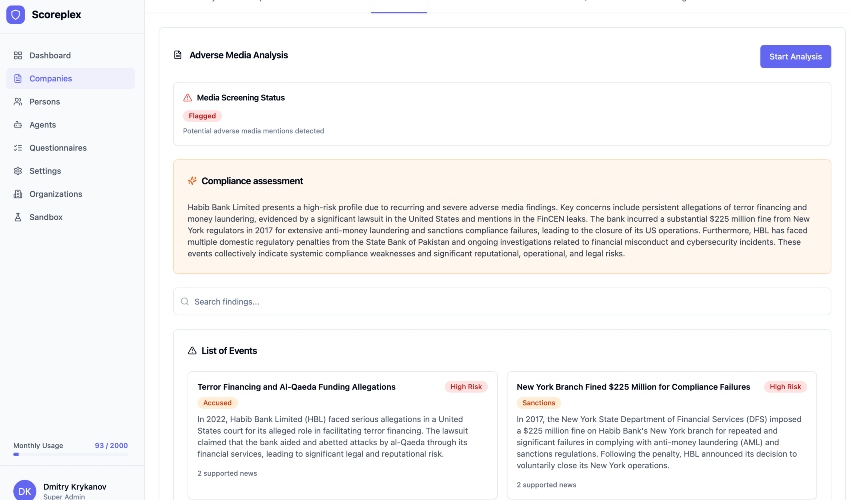Click the Sandbox flask icon
The image size is (851, 500).
coord(18,217)
